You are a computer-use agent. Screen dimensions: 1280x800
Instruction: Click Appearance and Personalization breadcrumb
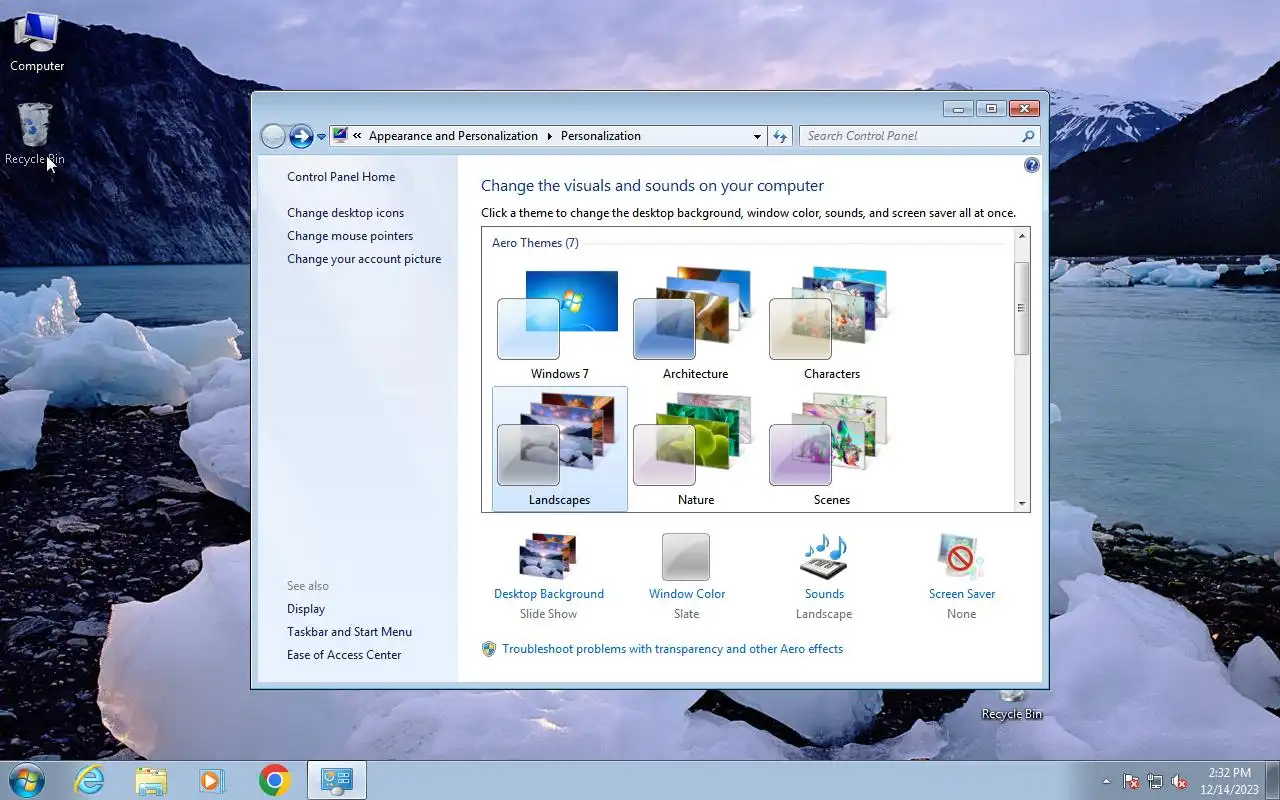click(453, 136)
